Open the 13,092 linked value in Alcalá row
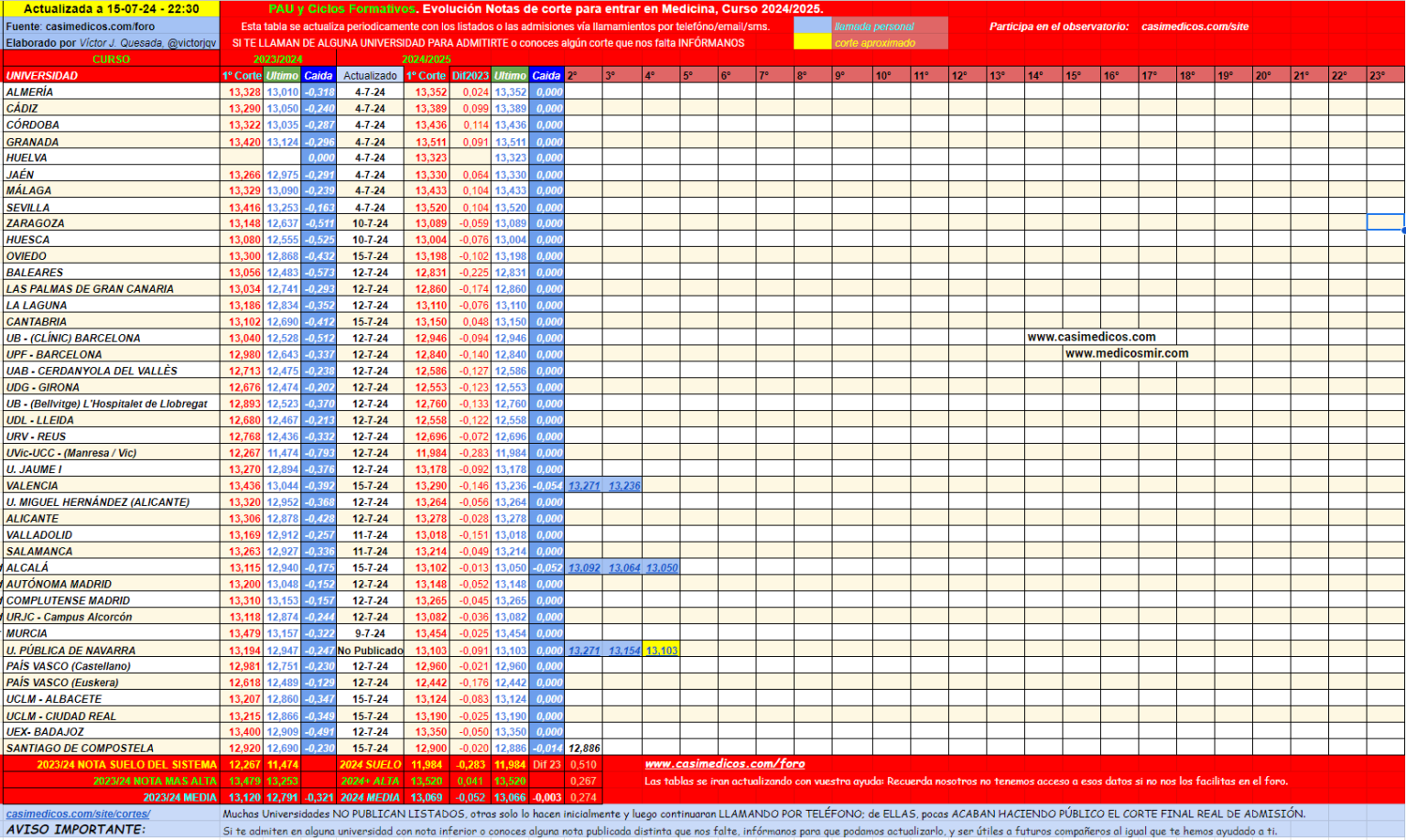Screen dimensions: 1406x840 [x=584, y=568]
